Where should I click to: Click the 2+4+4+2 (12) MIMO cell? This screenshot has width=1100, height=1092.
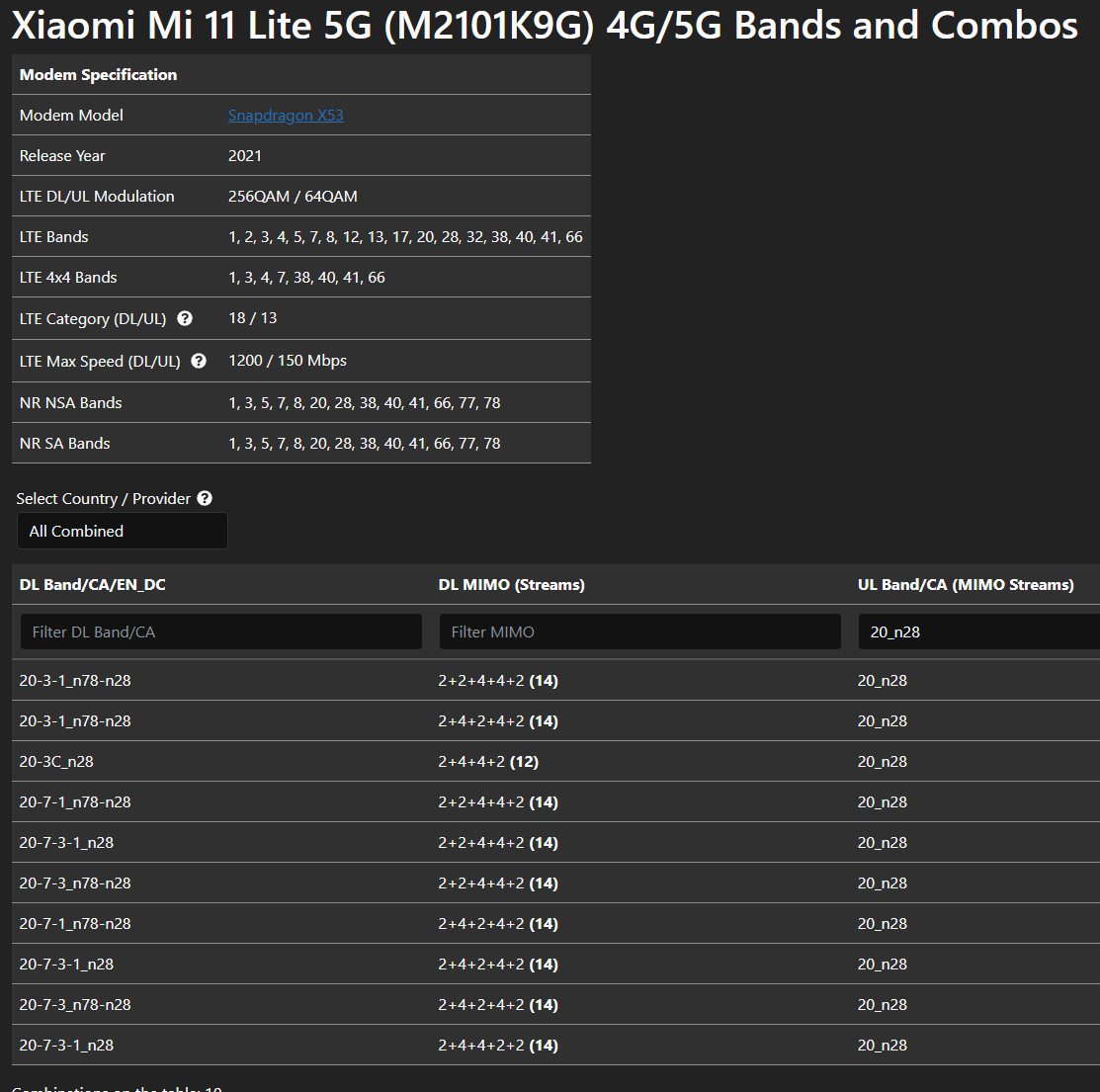(x=488, y=762)
